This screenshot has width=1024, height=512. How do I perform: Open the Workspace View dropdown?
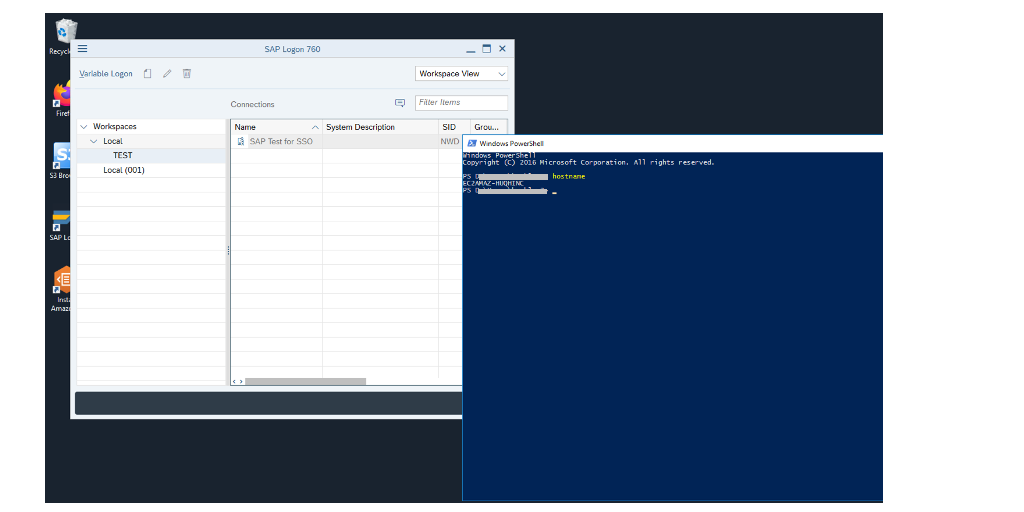tap(461, 74)
